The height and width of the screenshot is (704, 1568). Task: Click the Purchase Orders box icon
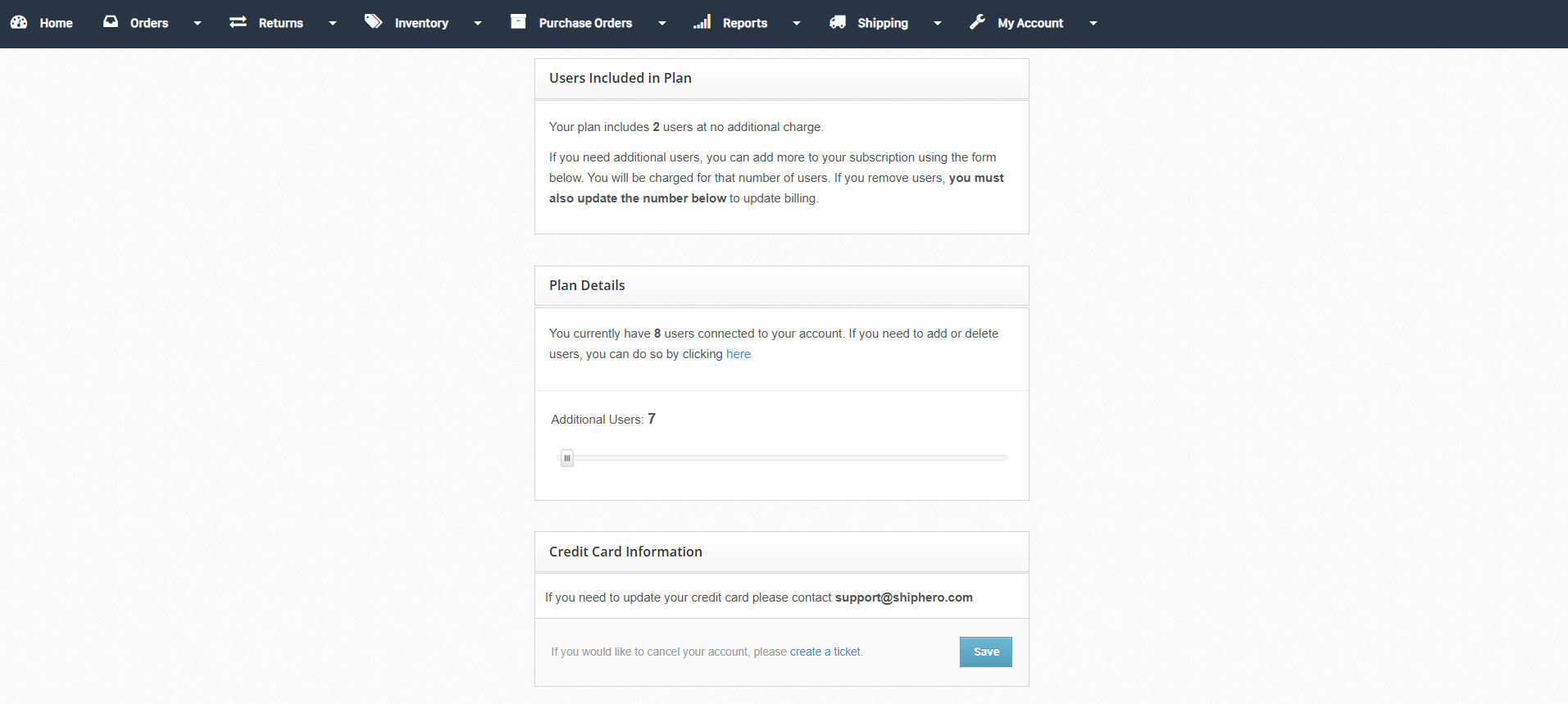pyautogui.click(x=518, y=21)
